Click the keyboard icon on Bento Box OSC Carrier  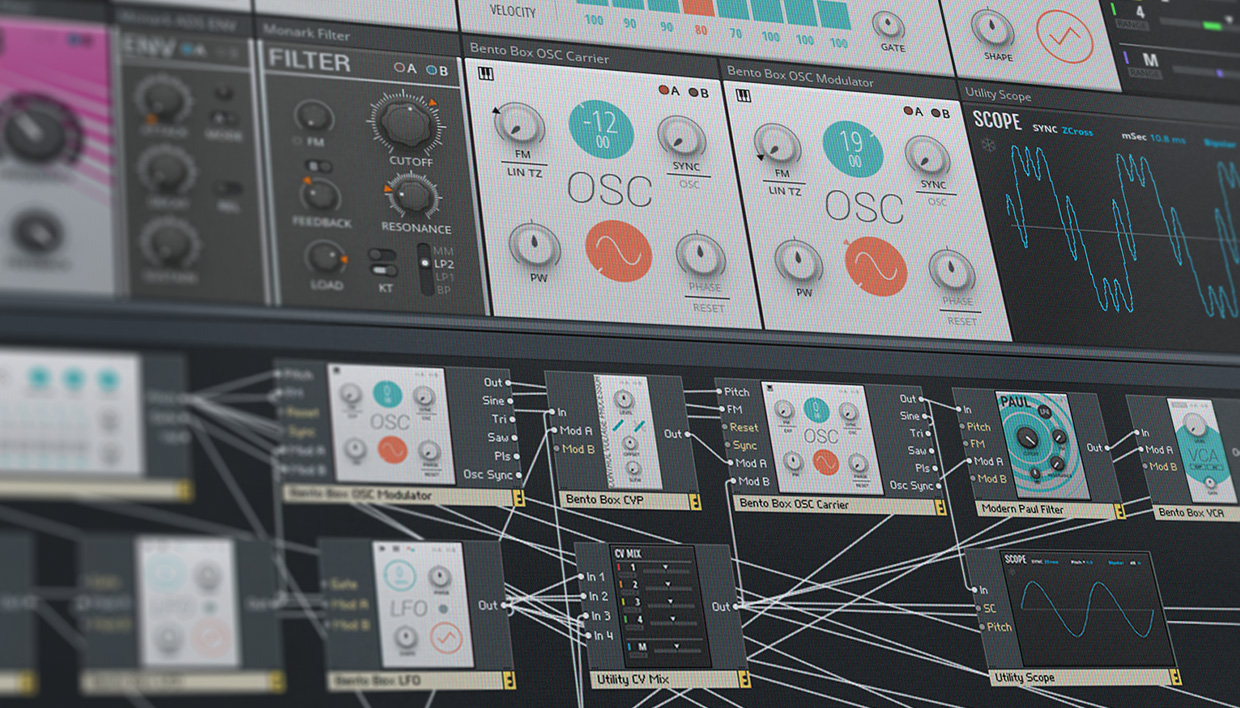pyautogui.click(x=486, y=72)
